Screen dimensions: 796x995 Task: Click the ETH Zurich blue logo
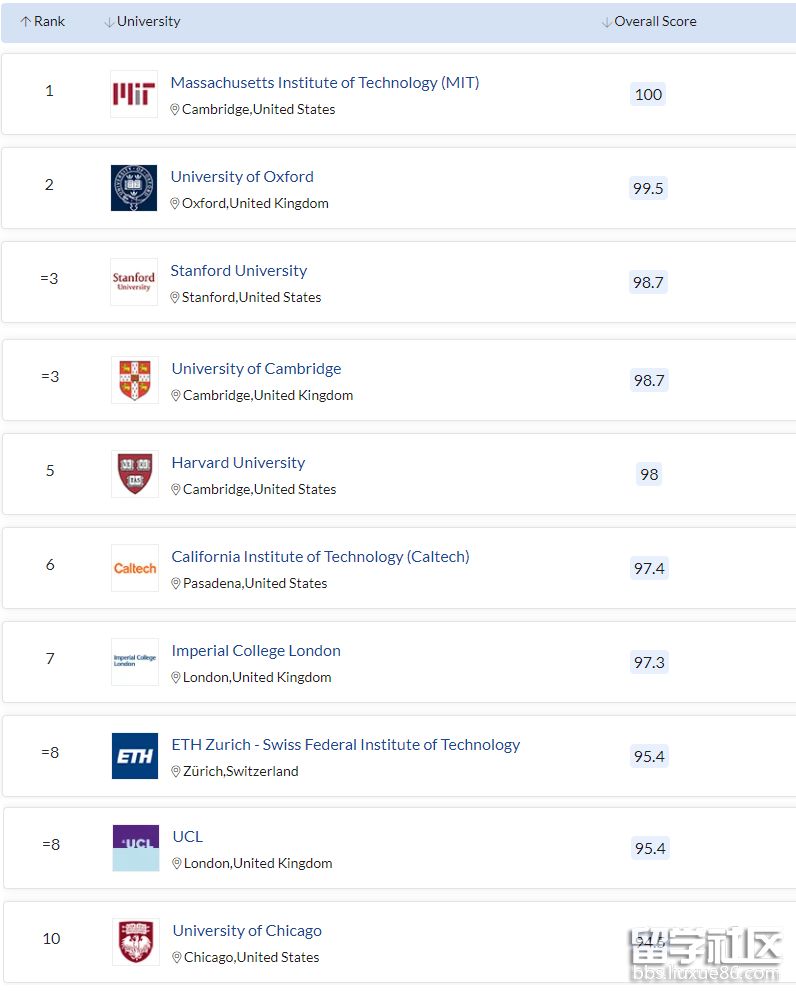click(135, 756)
